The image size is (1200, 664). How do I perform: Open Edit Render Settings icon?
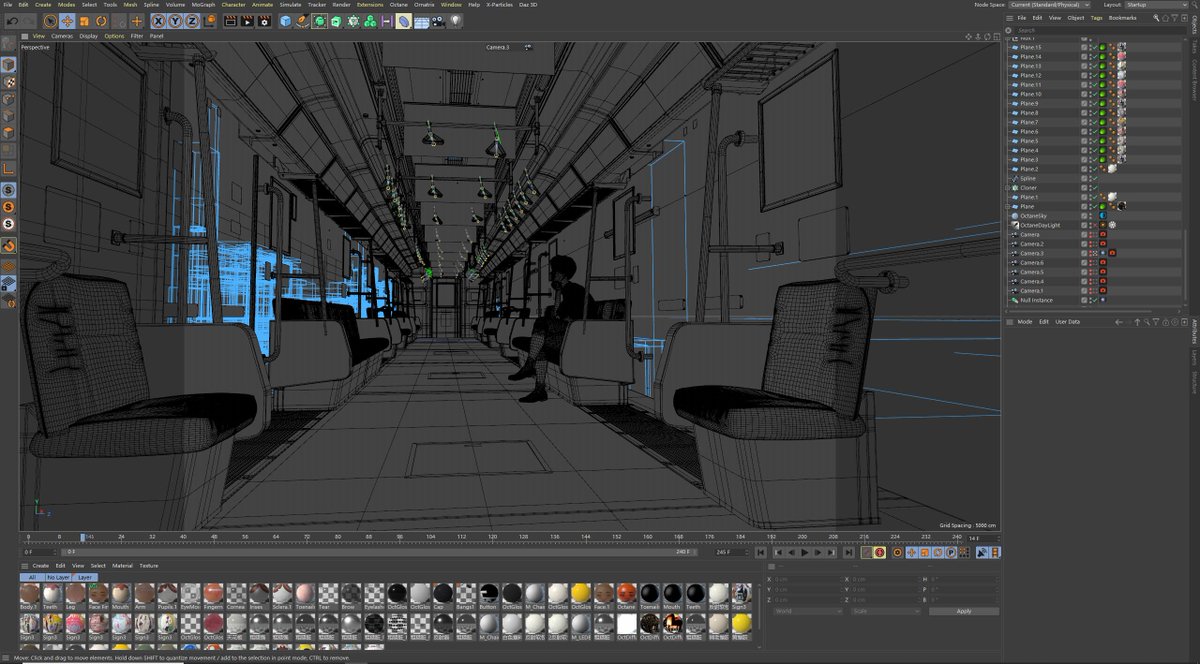pos(262,20)
